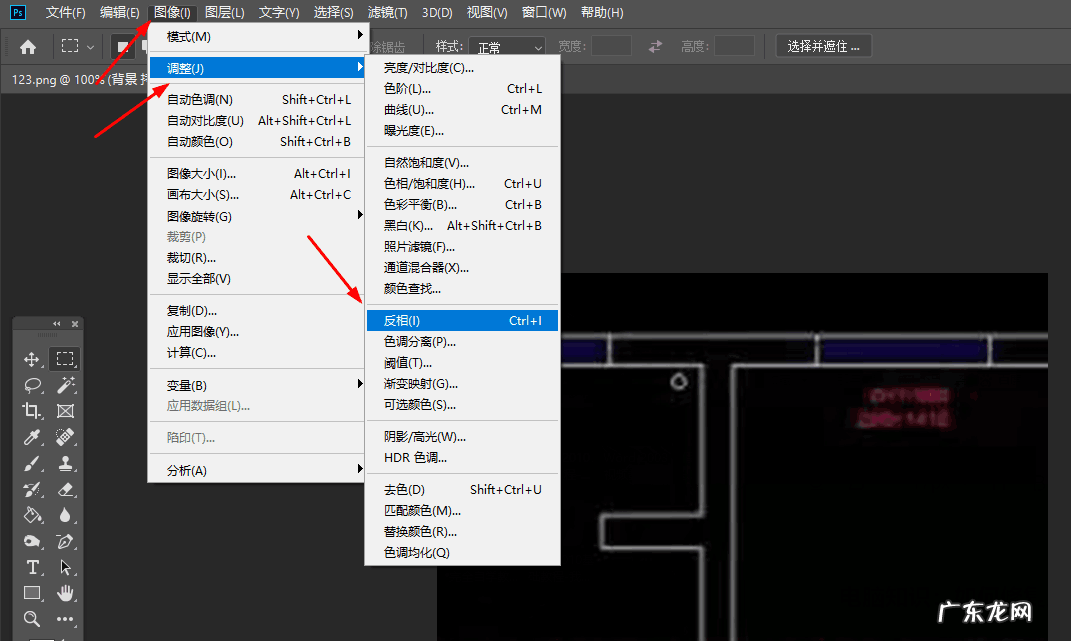Select the Paint Bucket tool

point(32,515)
